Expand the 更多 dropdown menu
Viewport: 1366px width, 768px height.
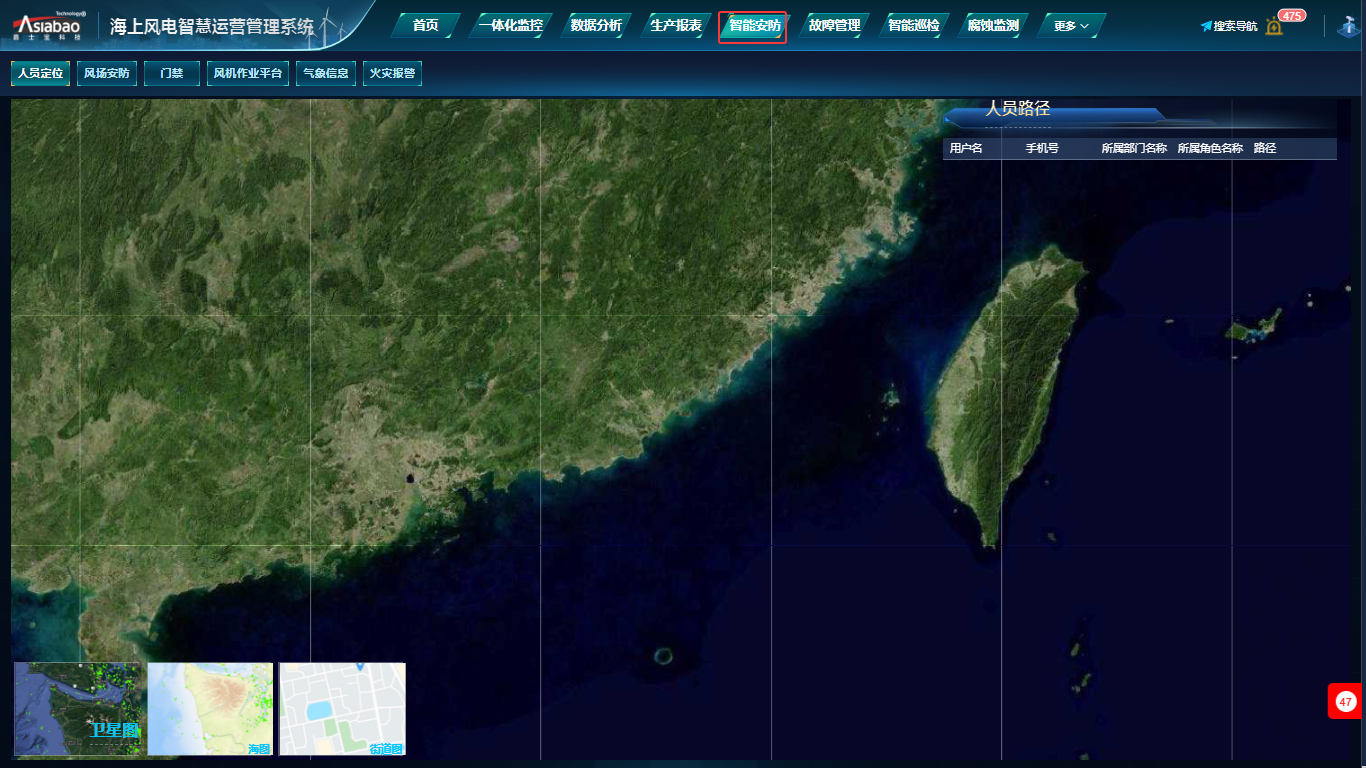pos(1071,26)
